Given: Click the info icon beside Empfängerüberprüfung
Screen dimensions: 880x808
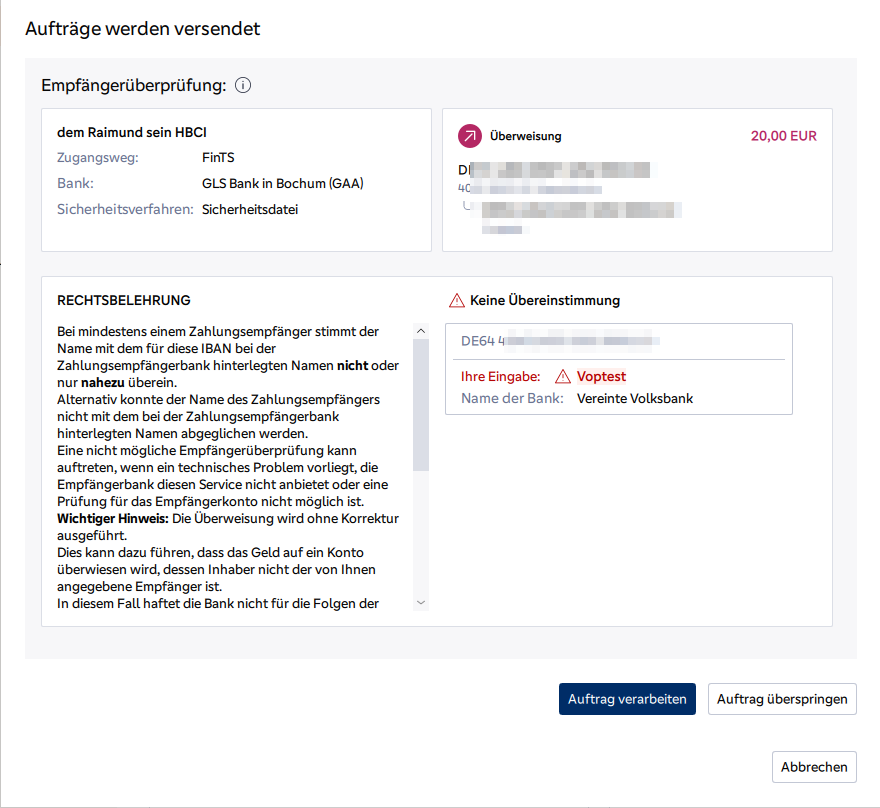Looking at the screenshot, I should point(243,86).
